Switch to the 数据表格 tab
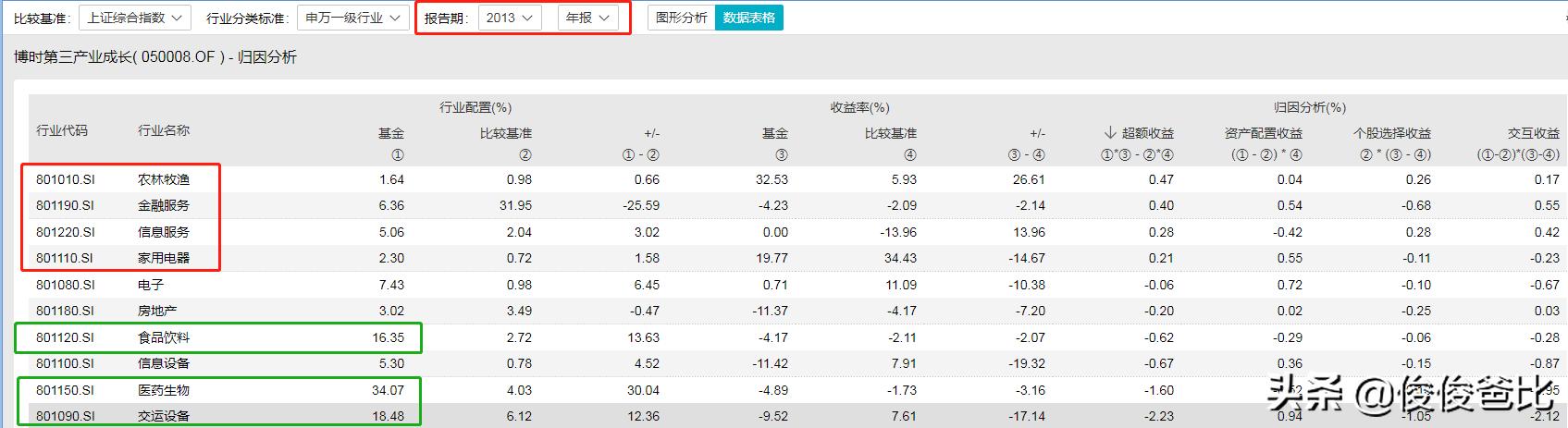 (x=749, y=18)
